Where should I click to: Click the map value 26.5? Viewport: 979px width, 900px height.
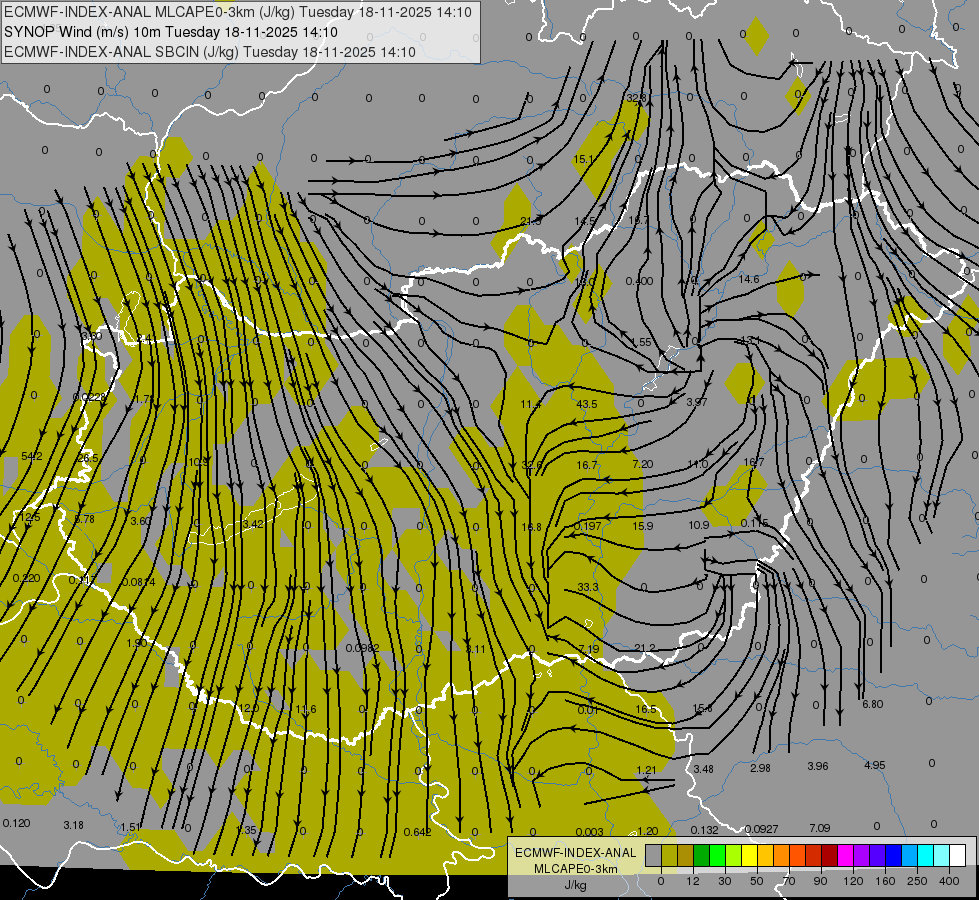(88, 458)
